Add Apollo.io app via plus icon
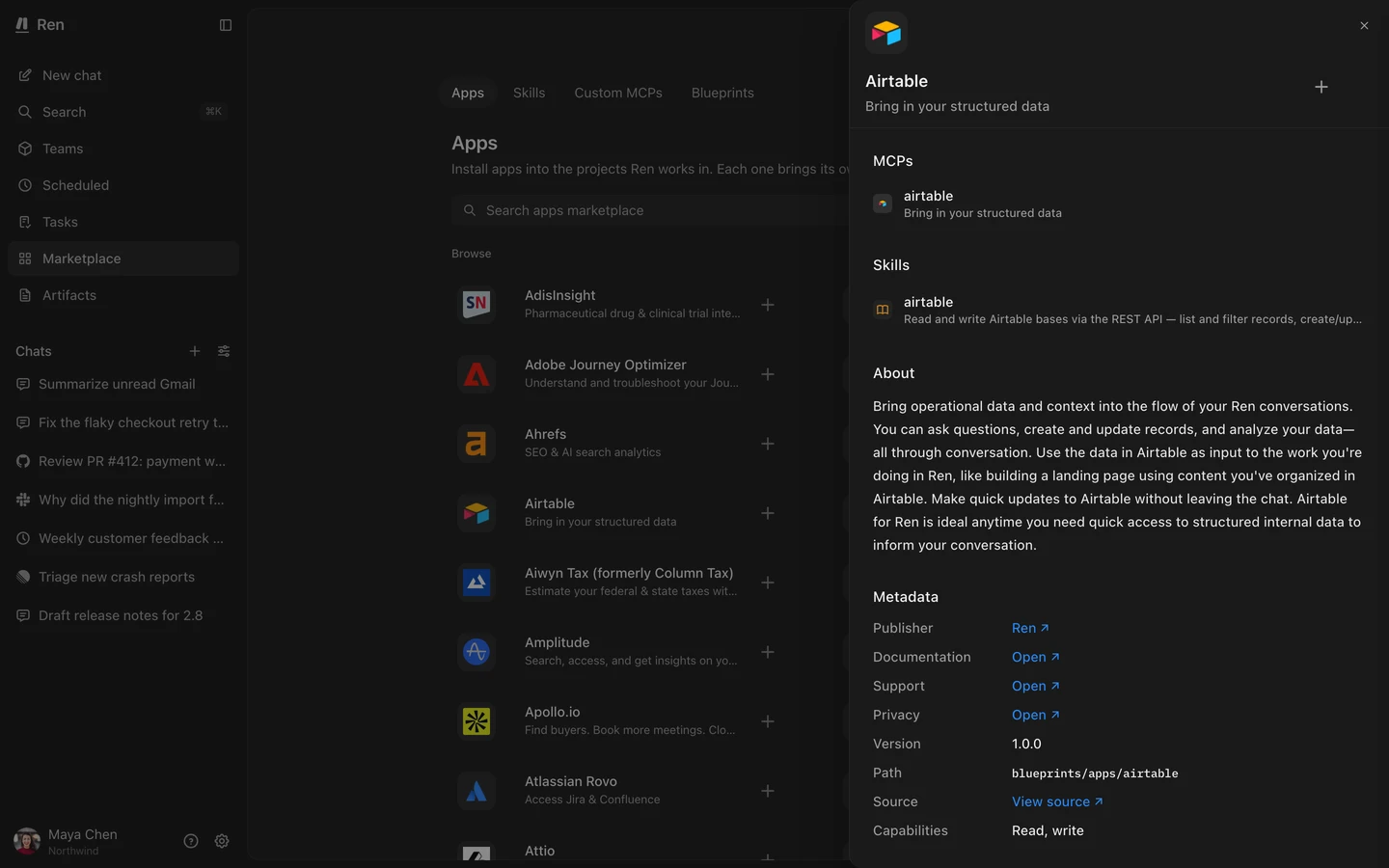 (768, 721)
